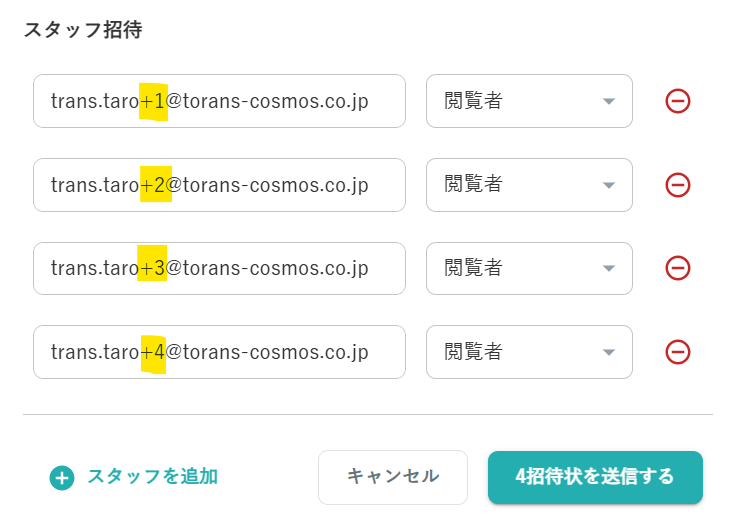The height and width of the screenshot is (522, 735).
Task: Click the horizontal divider above the buttons
Action: pos(368,414)
